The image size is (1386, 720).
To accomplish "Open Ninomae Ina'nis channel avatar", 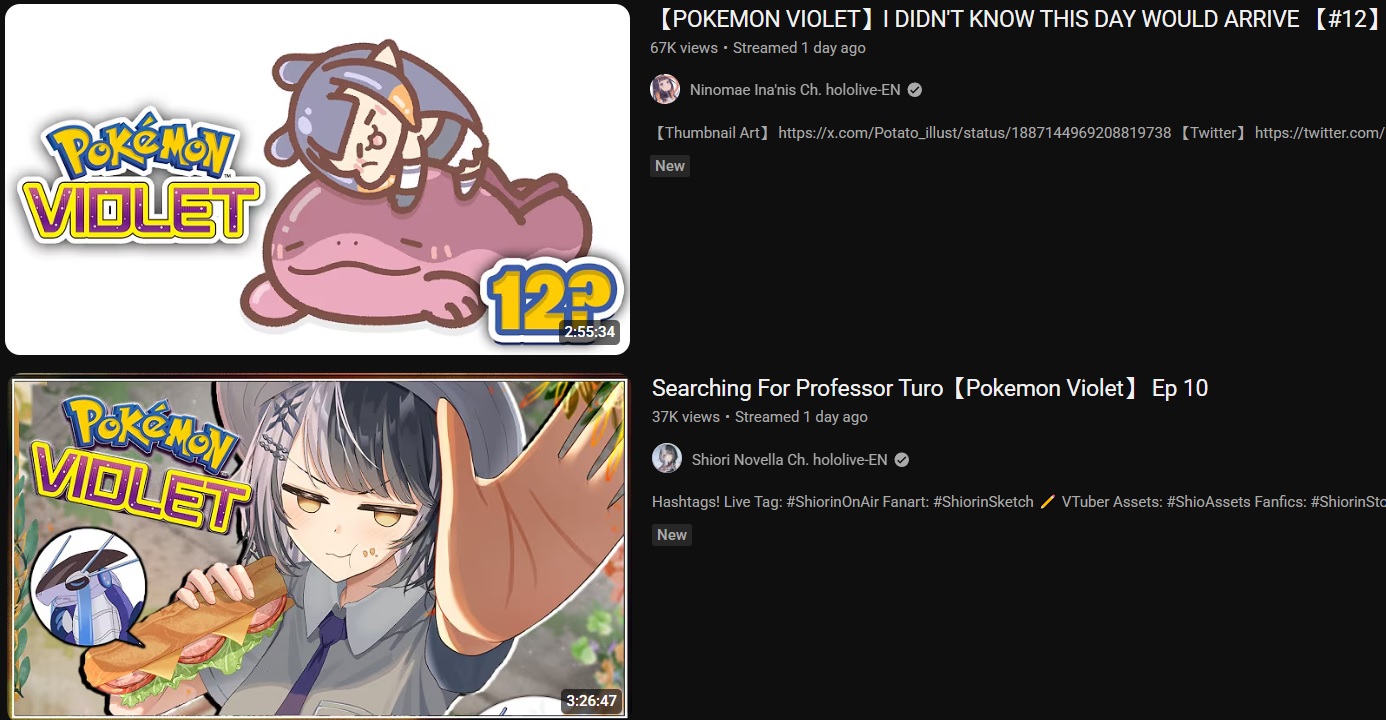I will point(665,89).
